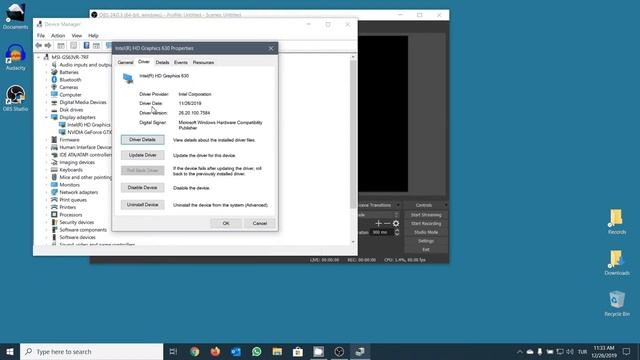Open the Recycle Bin
Viewport: 640px width, 360px height.
tap(617, 303)
